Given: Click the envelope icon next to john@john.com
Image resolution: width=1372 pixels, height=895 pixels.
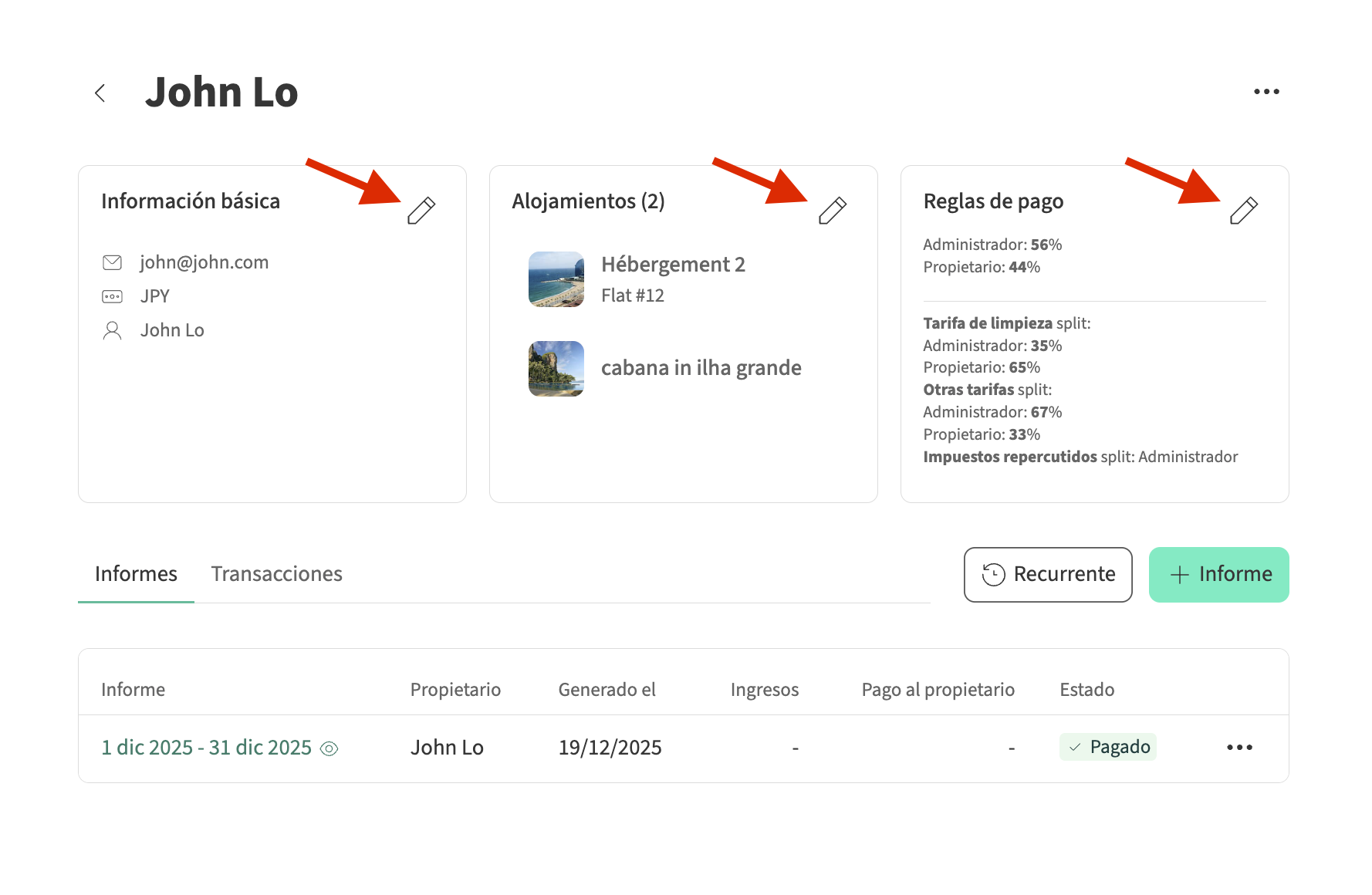Looking at the screenshot, I should point(113,262).
